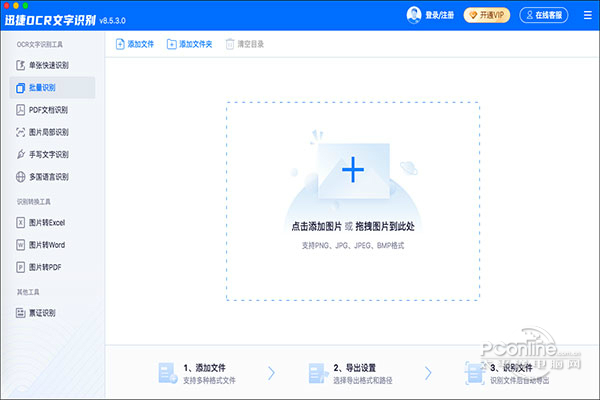This screenshot has width=600, height=400.
Task: Click the 开通VIP button
Action: [x=487, y=15]
